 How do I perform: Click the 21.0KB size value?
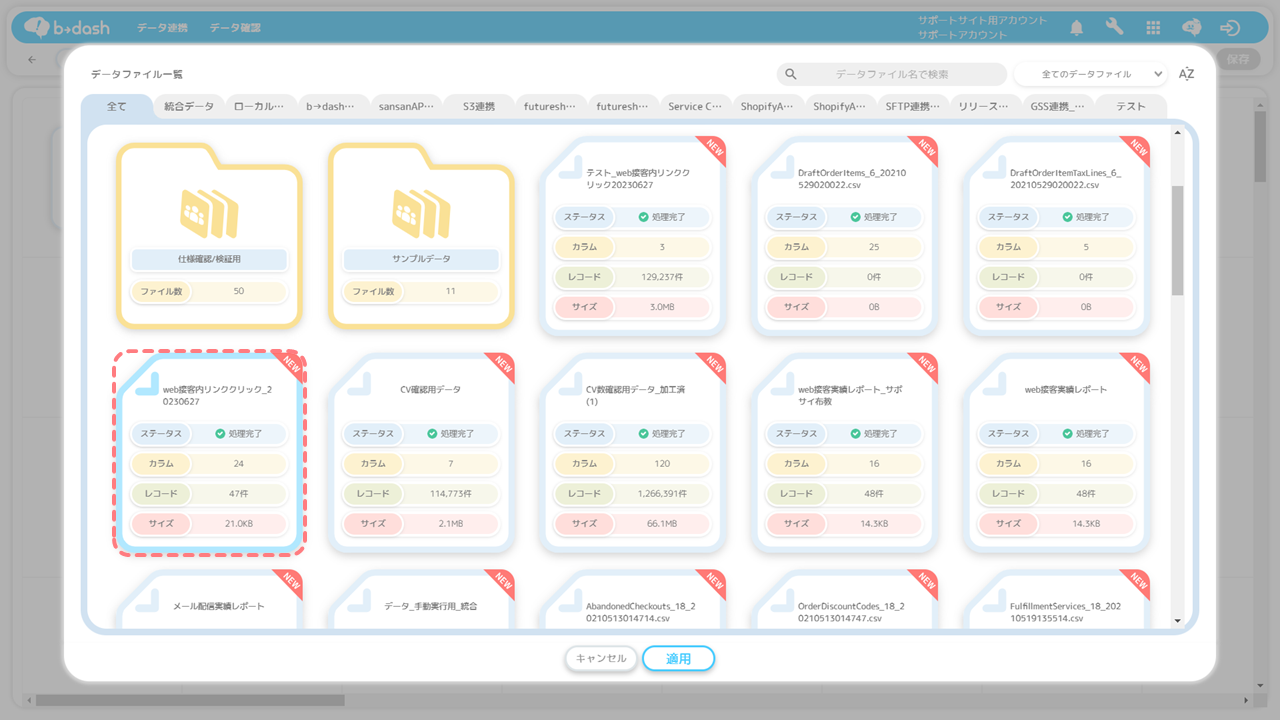point(238,524)
